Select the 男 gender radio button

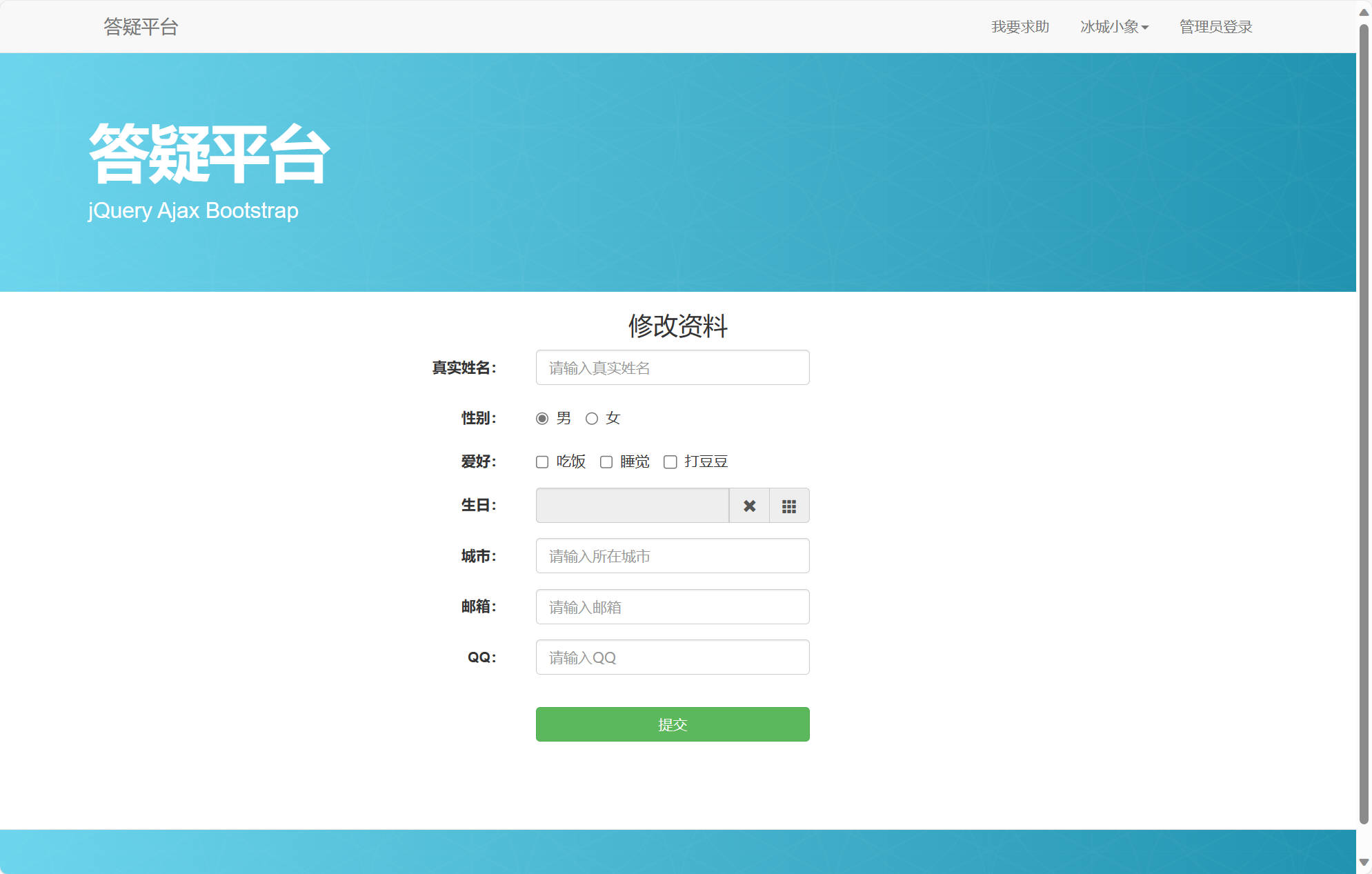541,418
